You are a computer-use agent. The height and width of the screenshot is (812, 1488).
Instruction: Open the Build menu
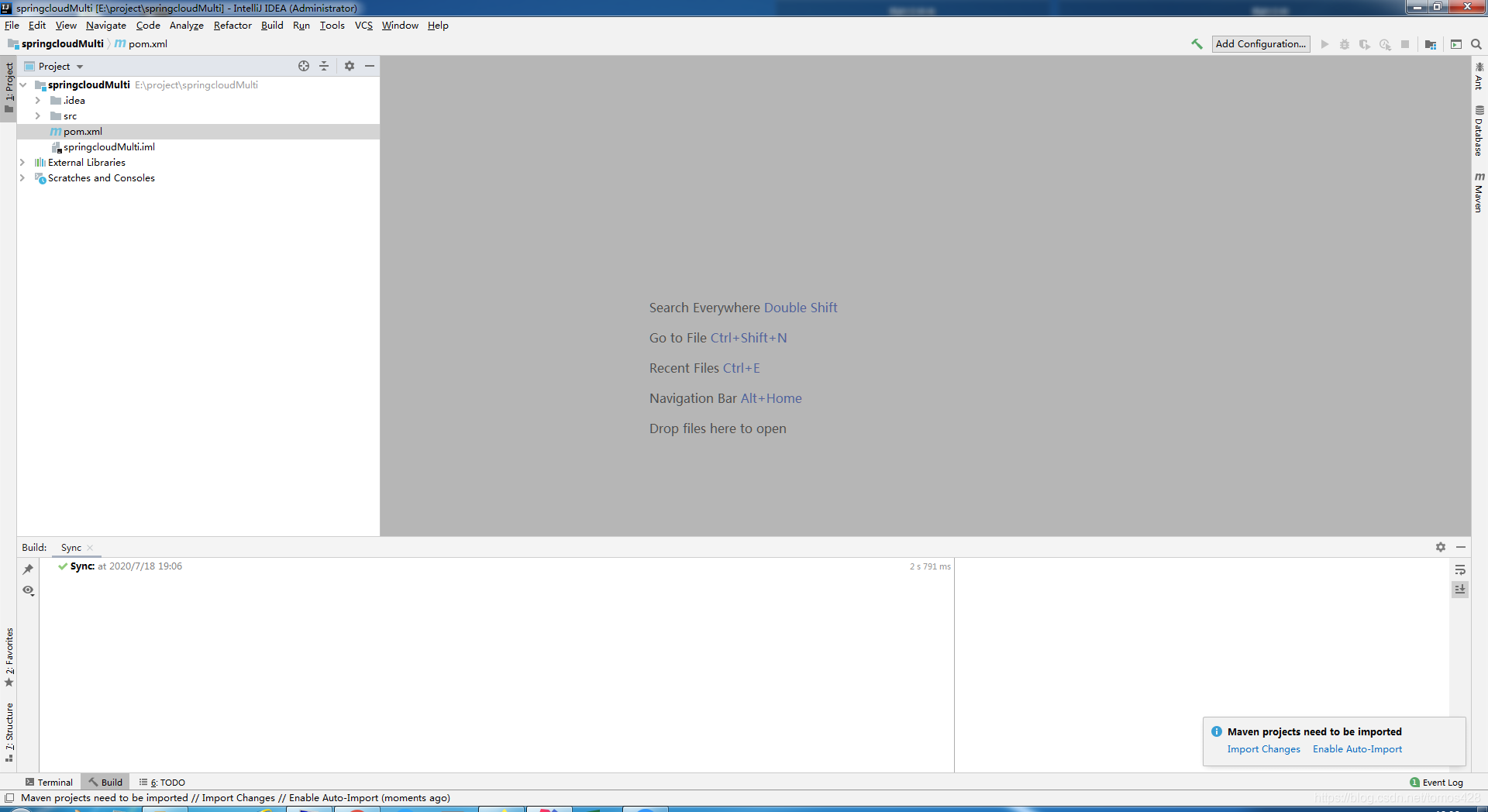coord(272,26)
